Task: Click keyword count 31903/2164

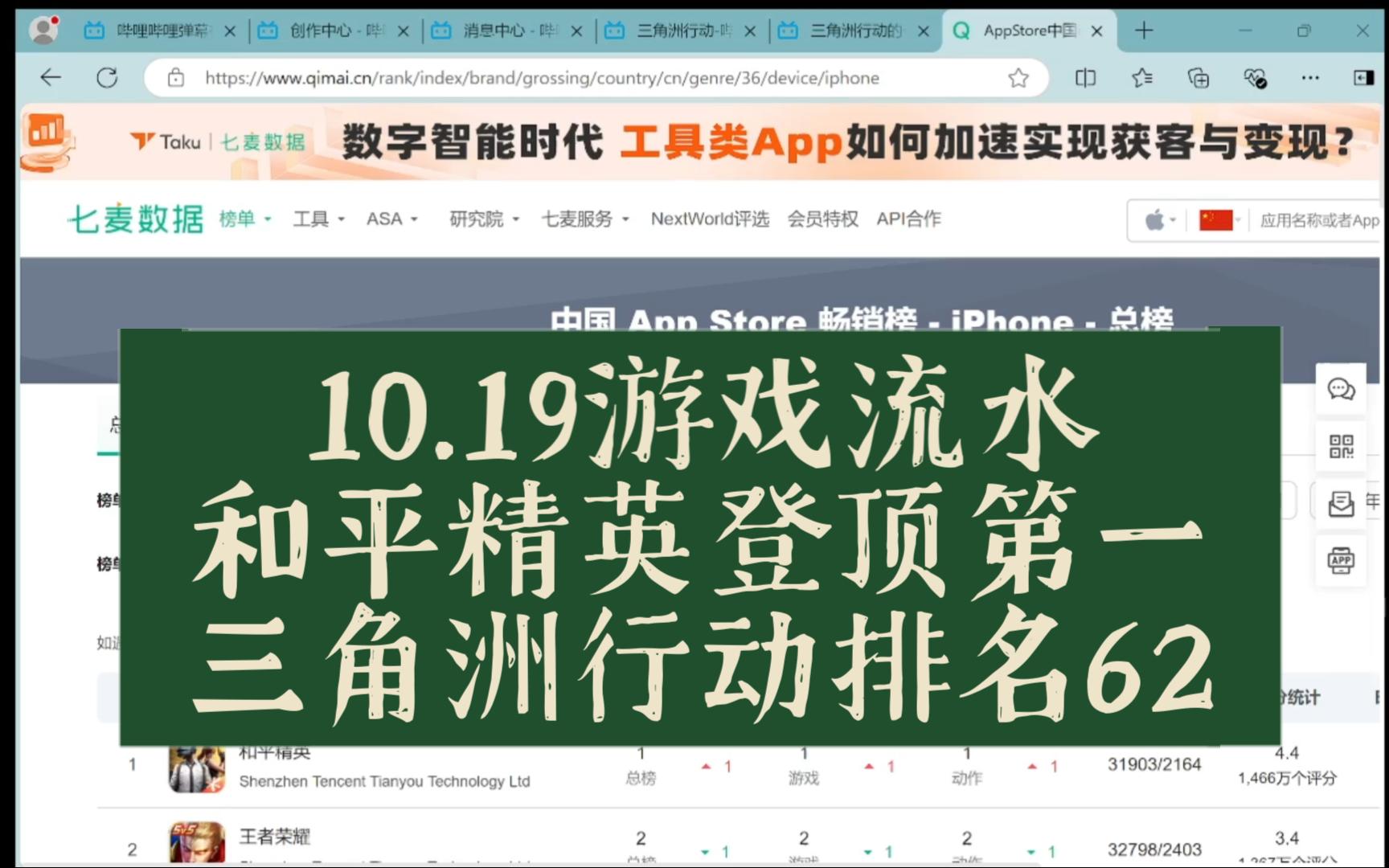Action: point(1154,764)
